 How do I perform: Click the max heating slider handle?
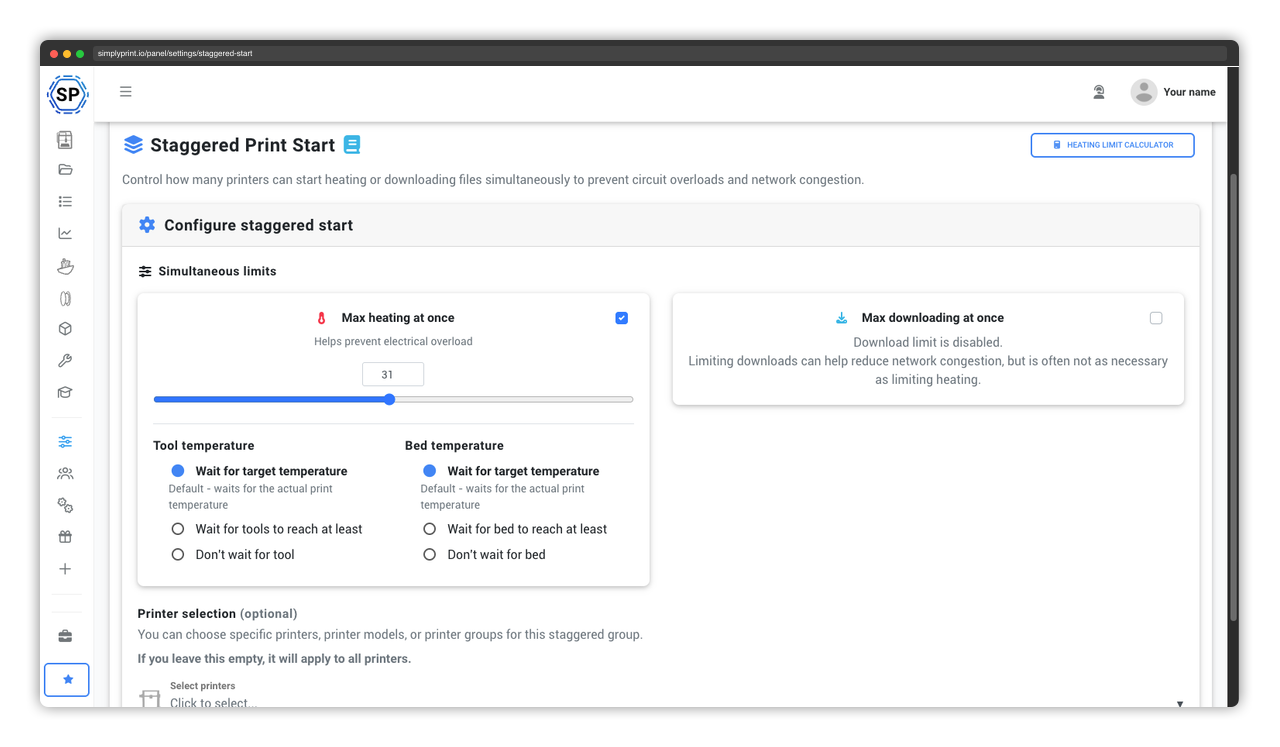tap(390, 399)
